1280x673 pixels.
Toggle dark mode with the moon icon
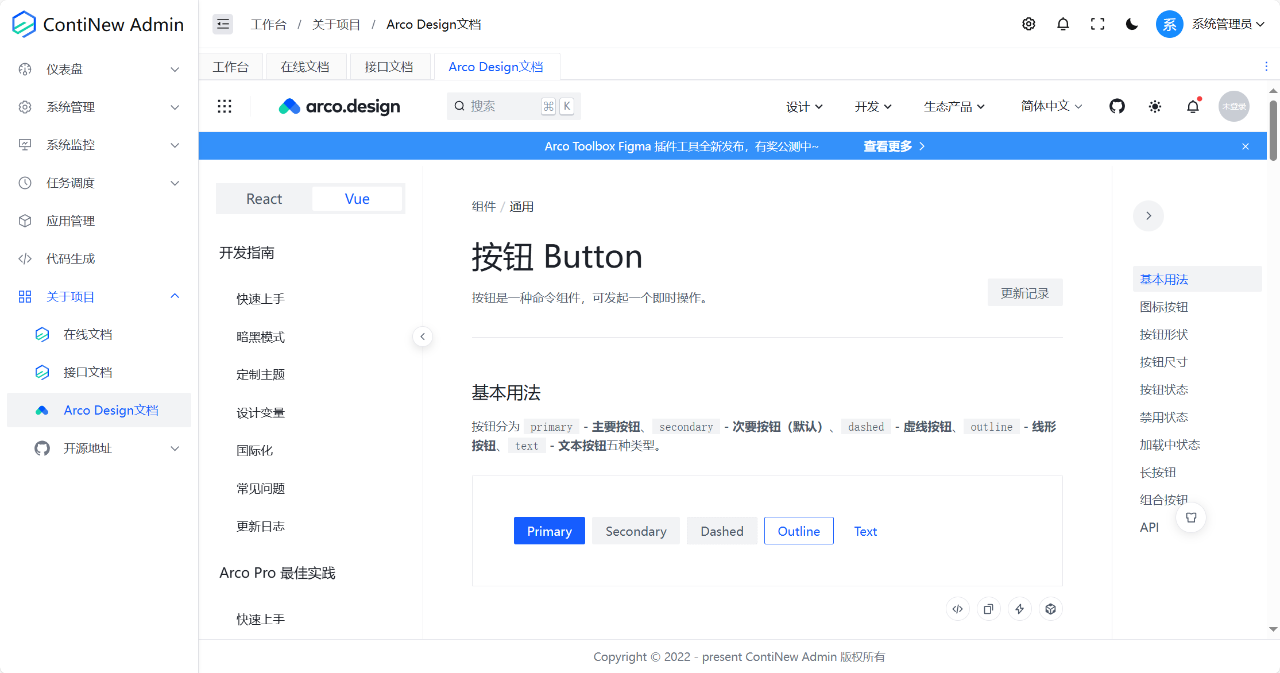[x=1132, y=24]
